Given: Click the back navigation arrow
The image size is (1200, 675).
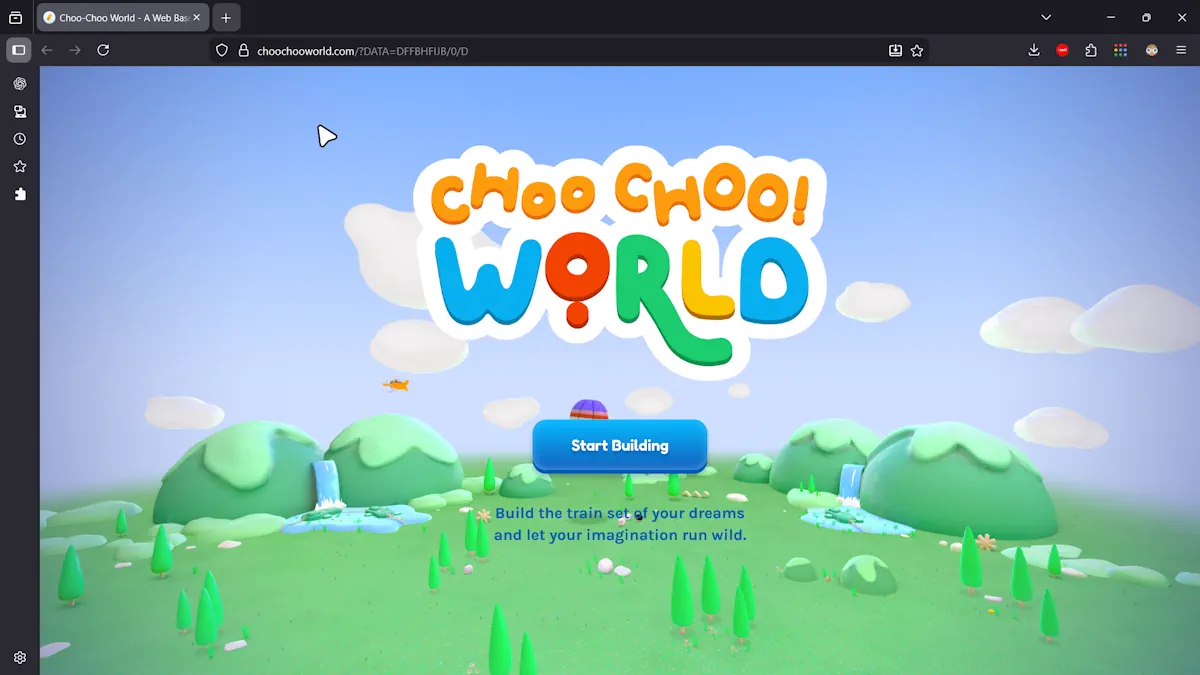Looking at the screenshot, I should coord(46,50).
